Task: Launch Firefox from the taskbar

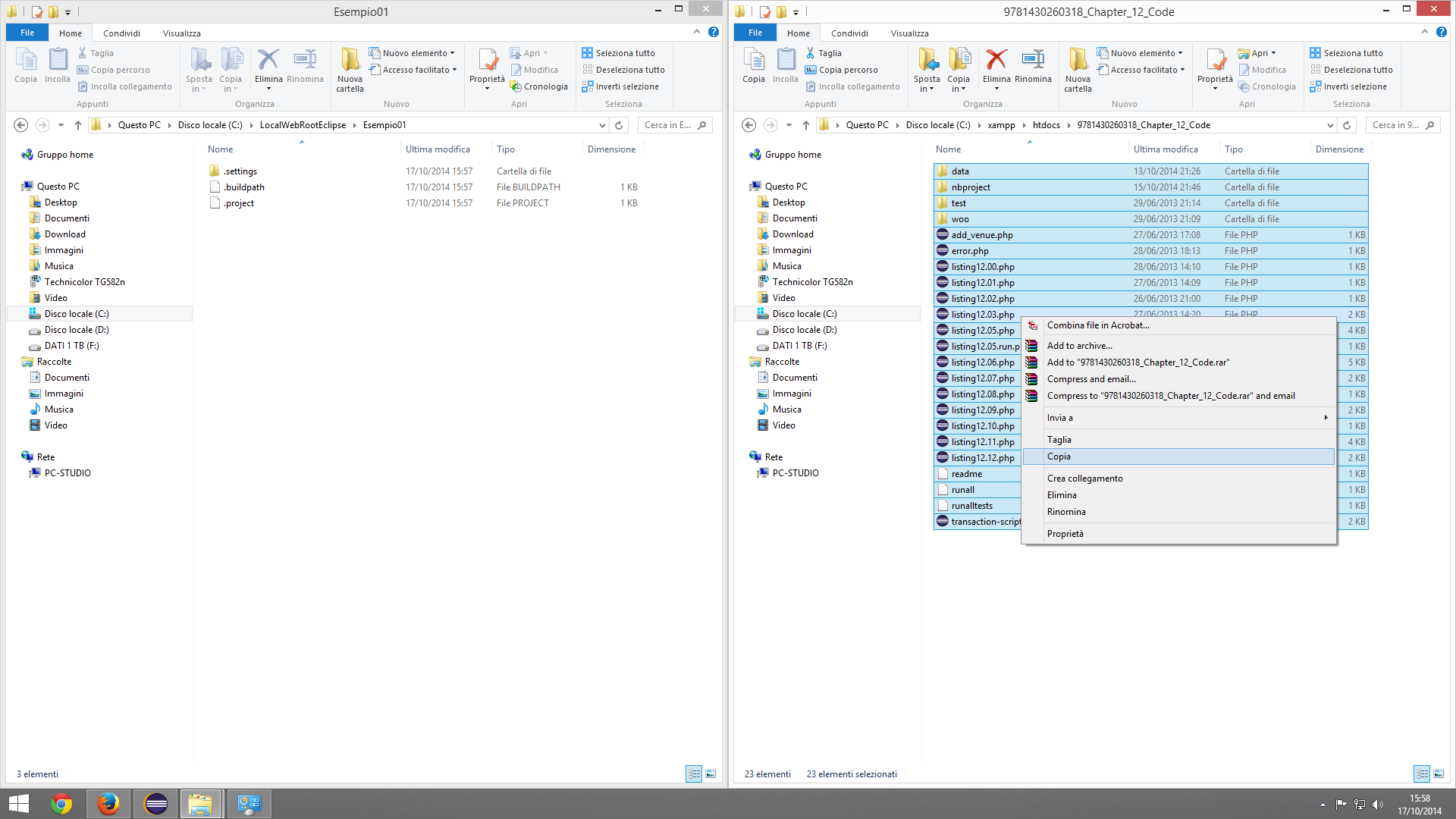Action: (x=108, y=804)
